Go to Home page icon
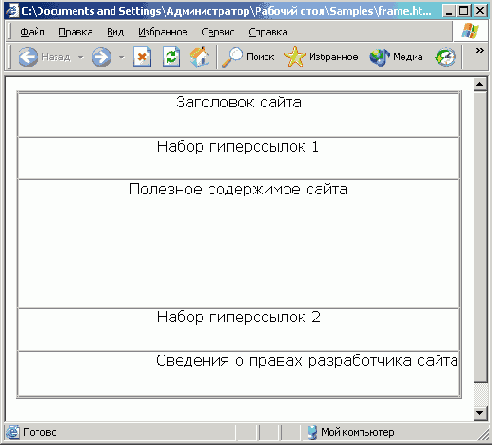Screen dimensions: 492x445 point(199,57)
